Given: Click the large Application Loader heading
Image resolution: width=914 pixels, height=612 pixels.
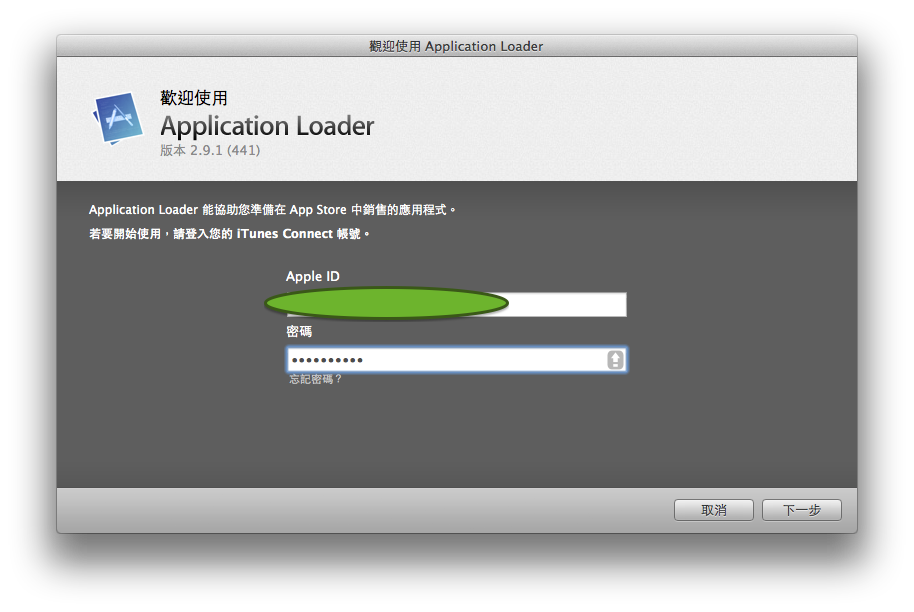Looking at the screenshot, I should (267, 126).
